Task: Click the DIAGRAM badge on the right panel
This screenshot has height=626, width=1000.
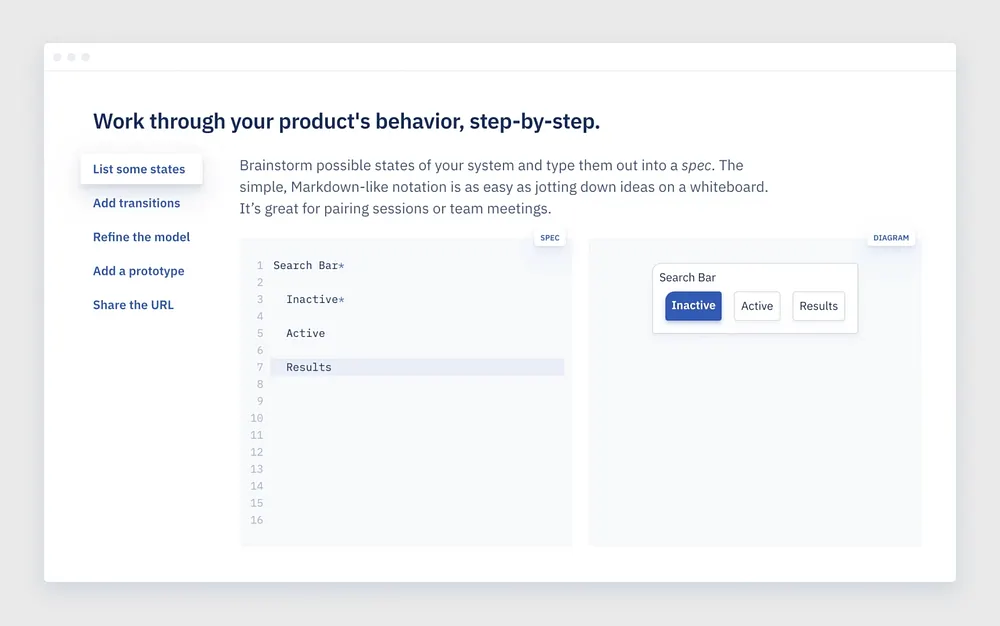Action: pos(891,238)
